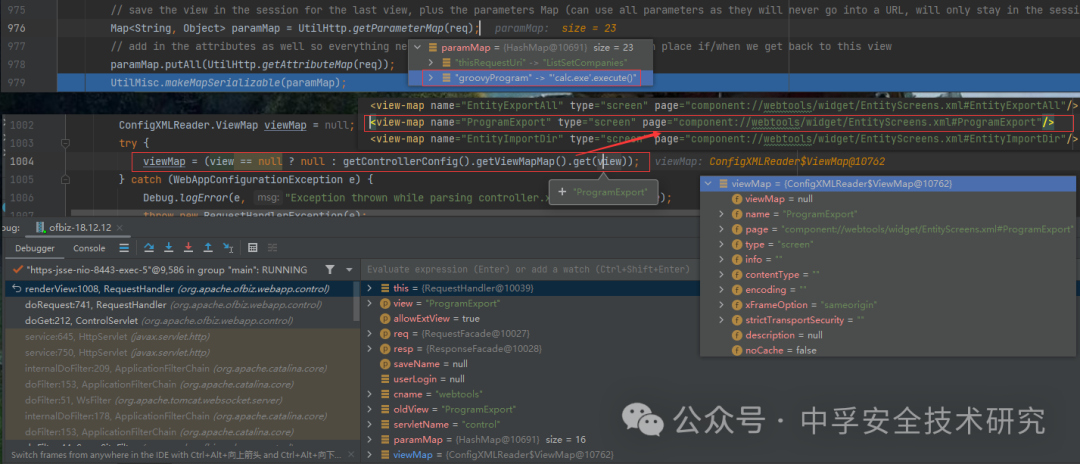Click the Run to Cursor icon
The width and height of the screenshot is (1080, 464).
[x=228, y=248]
